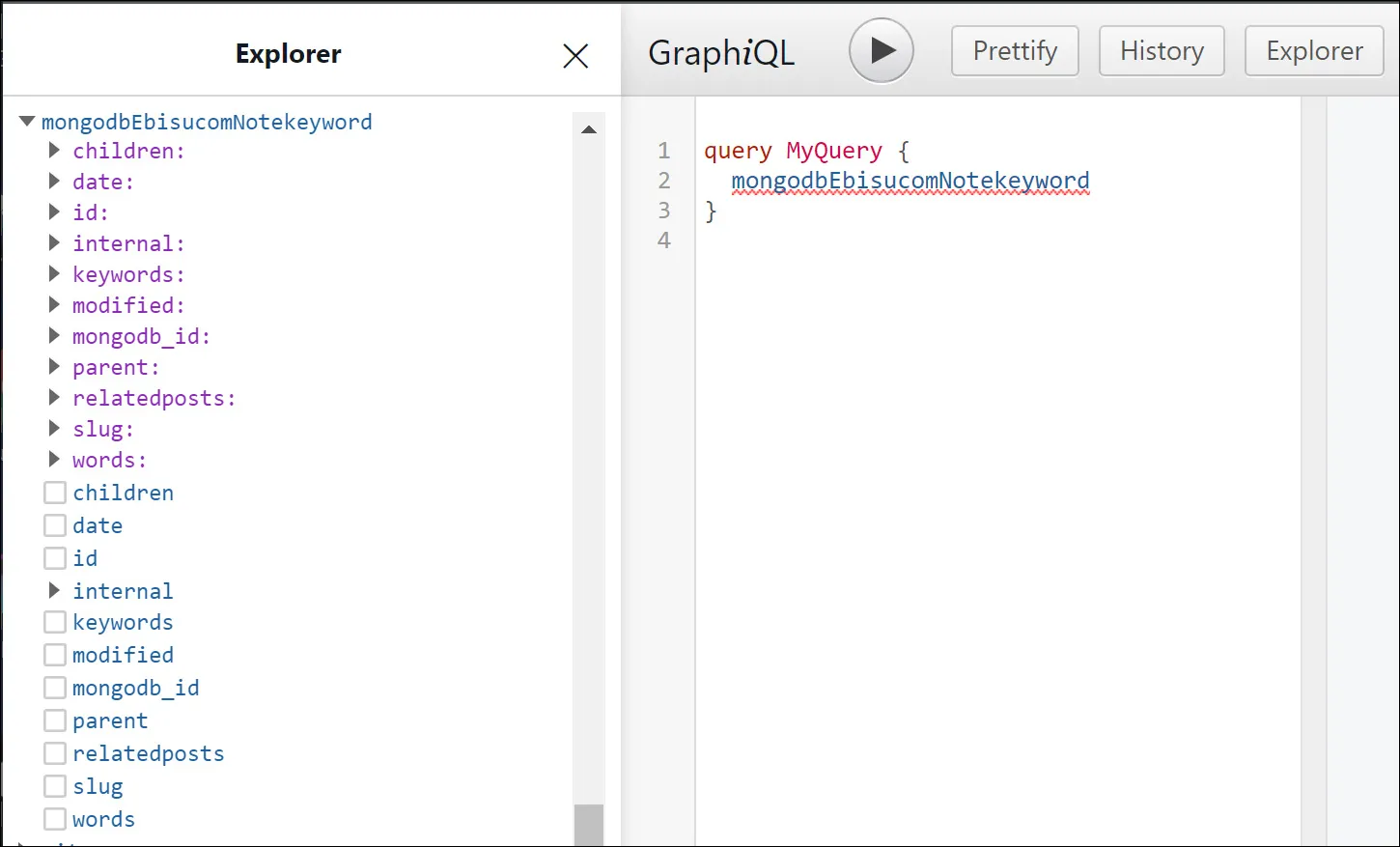Click line number 4 in editor gutter

pos(664,240)
